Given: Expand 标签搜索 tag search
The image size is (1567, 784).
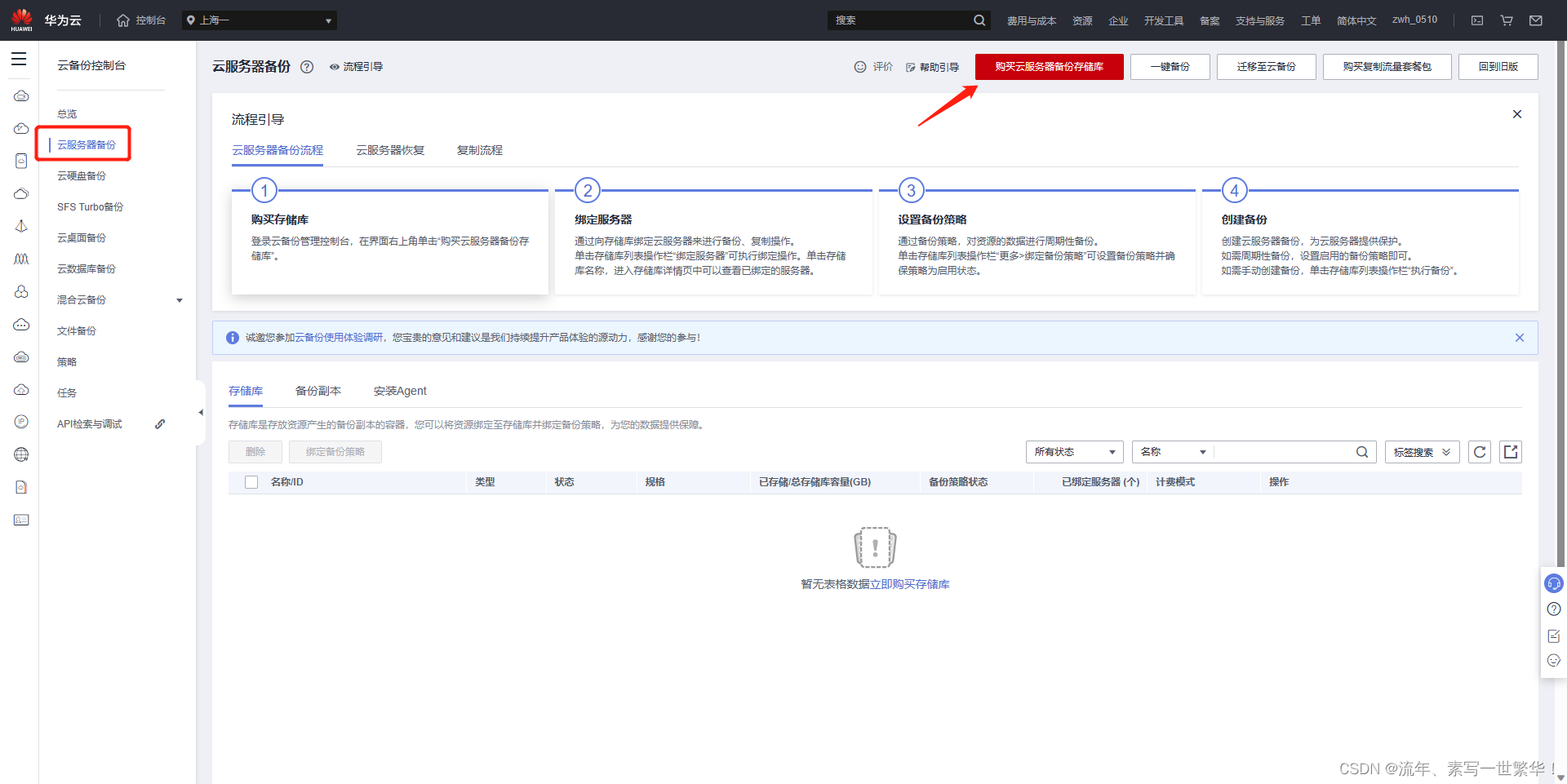Looking at the screenshot, I should 1423,452.
